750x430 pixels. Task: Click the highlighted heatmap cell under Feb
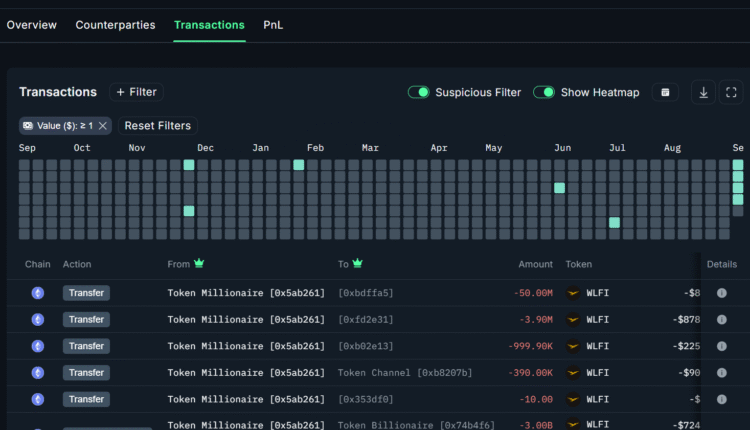[298, 165]
